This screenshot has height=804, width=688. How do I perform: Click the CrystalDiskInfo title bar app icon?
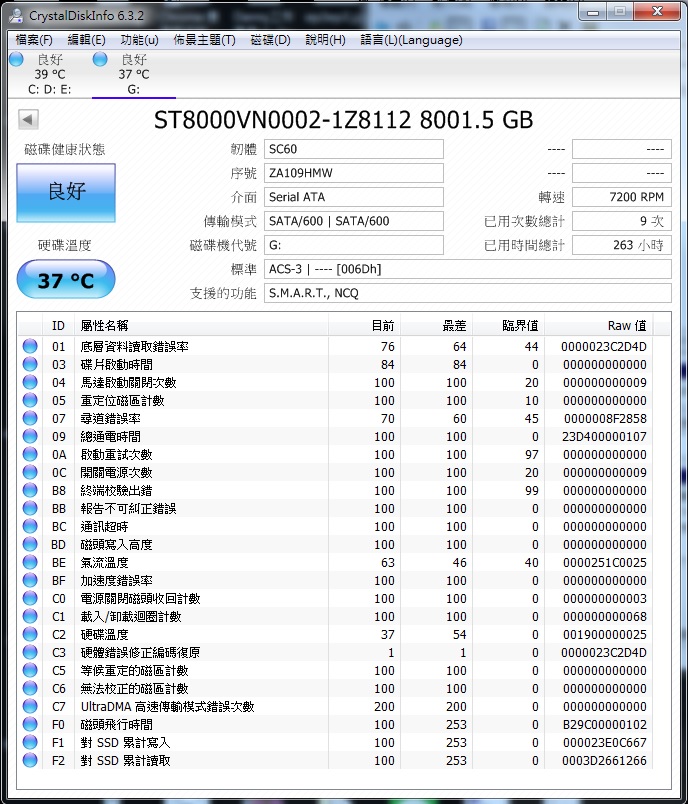click(x=16, y=16)
